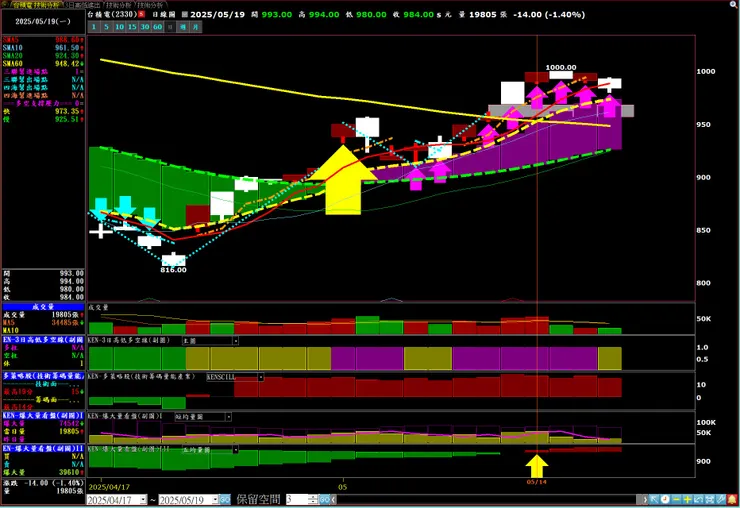Click the cursor arrow tool icon
Viewport: 740px width, 508px height.
click(x=654, y=499)
